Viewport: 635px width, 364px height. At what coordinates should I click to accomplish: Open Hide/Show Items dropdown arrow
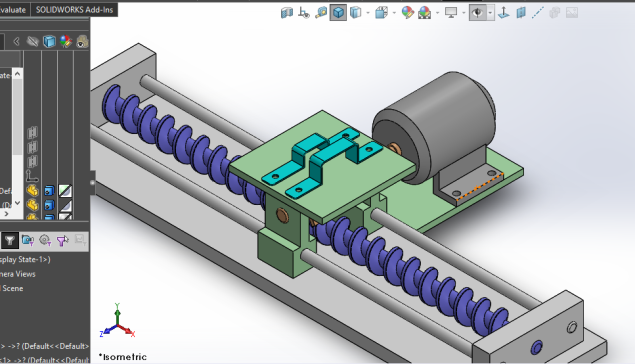(x=490, y=13)
